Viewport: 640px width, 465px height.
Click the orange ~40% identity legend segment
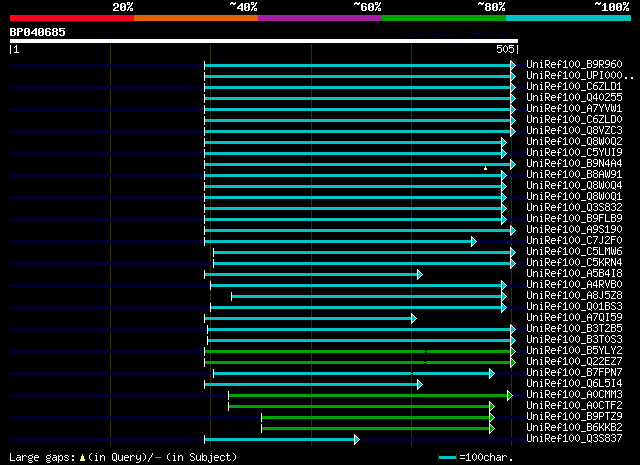tap(196, 18)
